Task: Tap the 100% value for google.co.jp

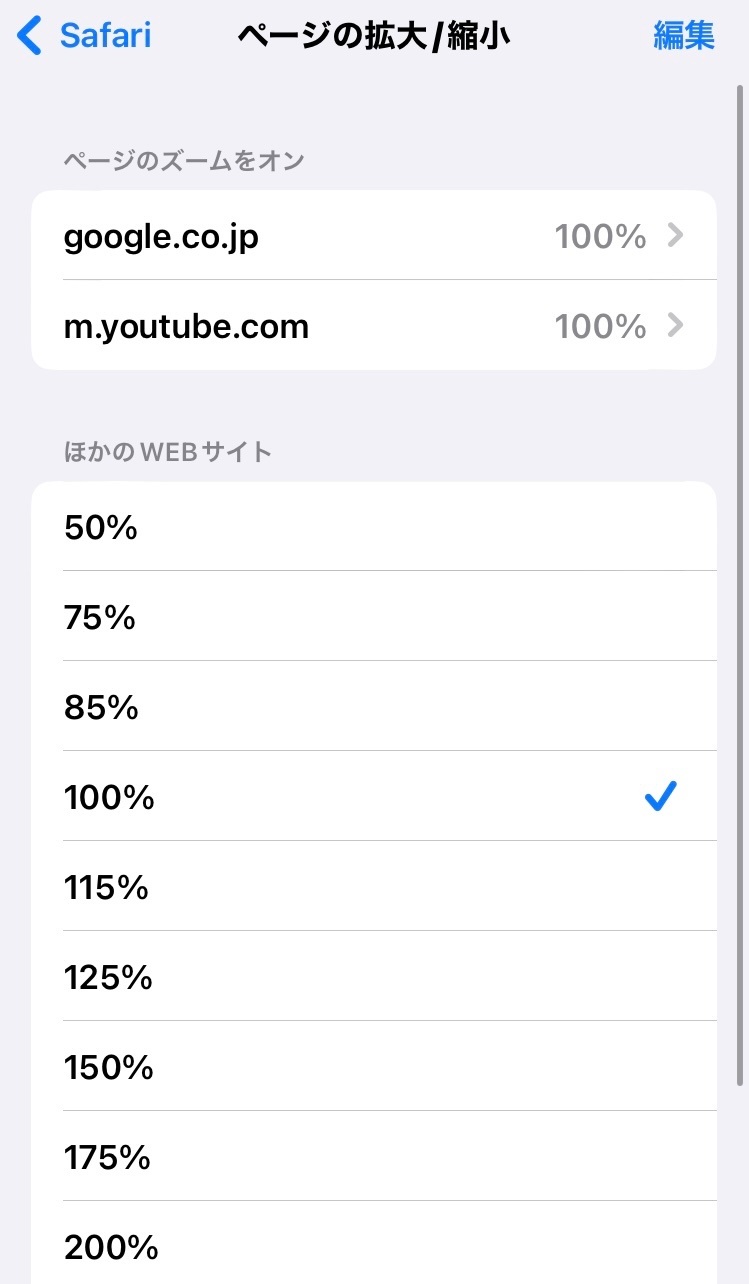Action: click(x=600, y=237)
